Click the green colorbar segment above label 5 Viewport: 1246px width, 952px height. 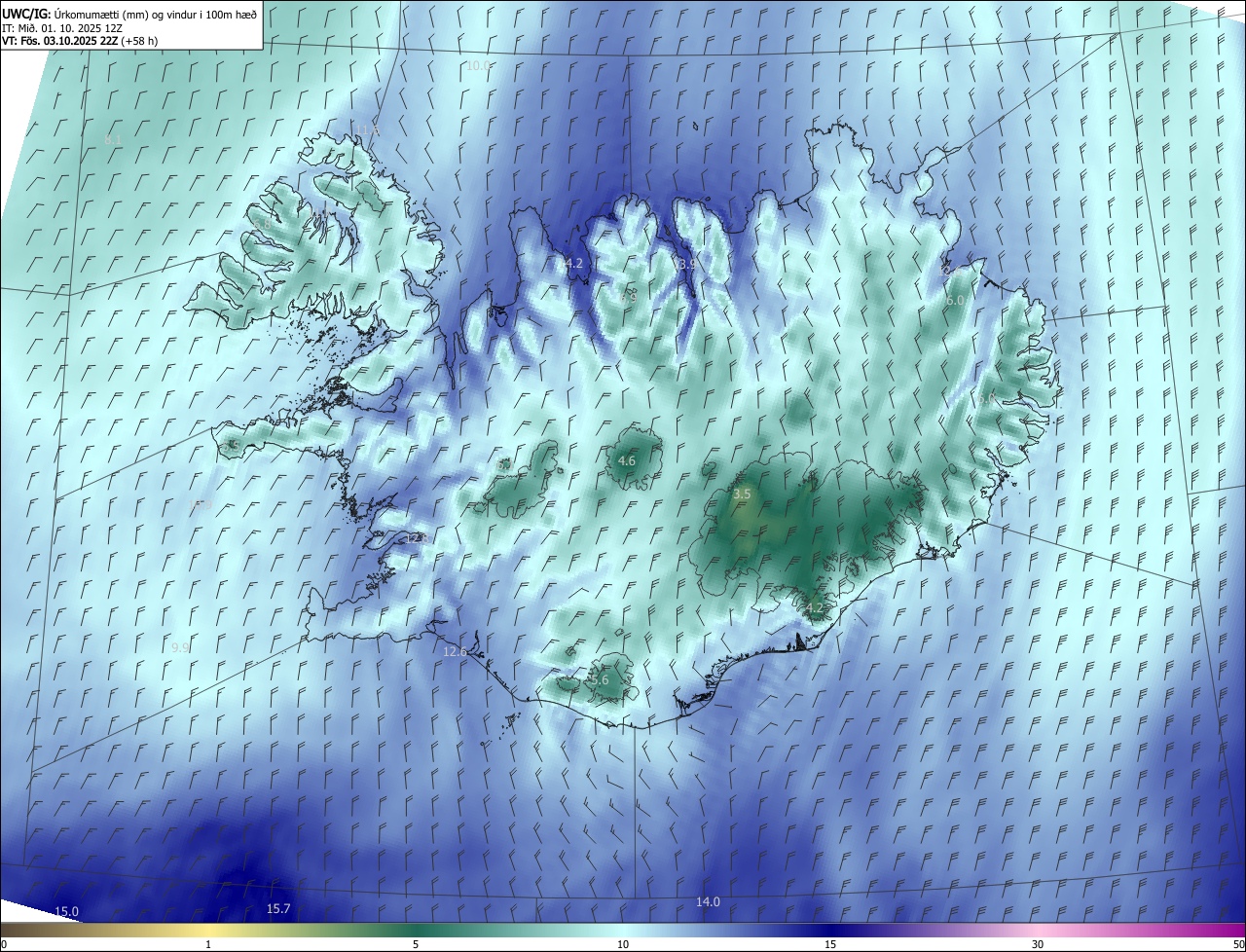click(416, 931)
